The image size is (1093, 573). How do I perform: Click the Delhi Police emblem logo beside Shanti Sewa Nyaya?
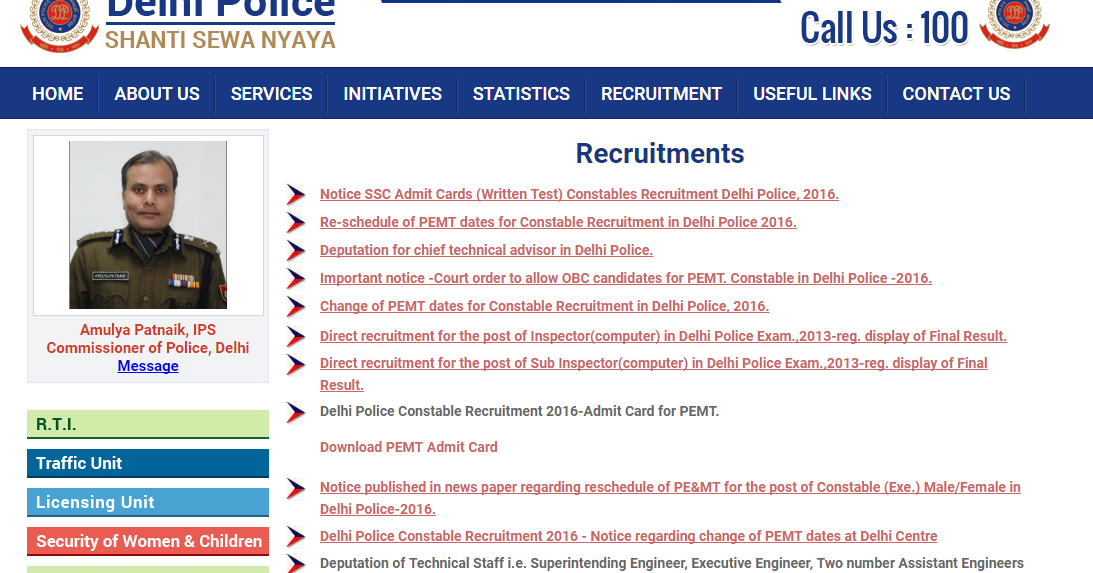[x=59, y=26]
